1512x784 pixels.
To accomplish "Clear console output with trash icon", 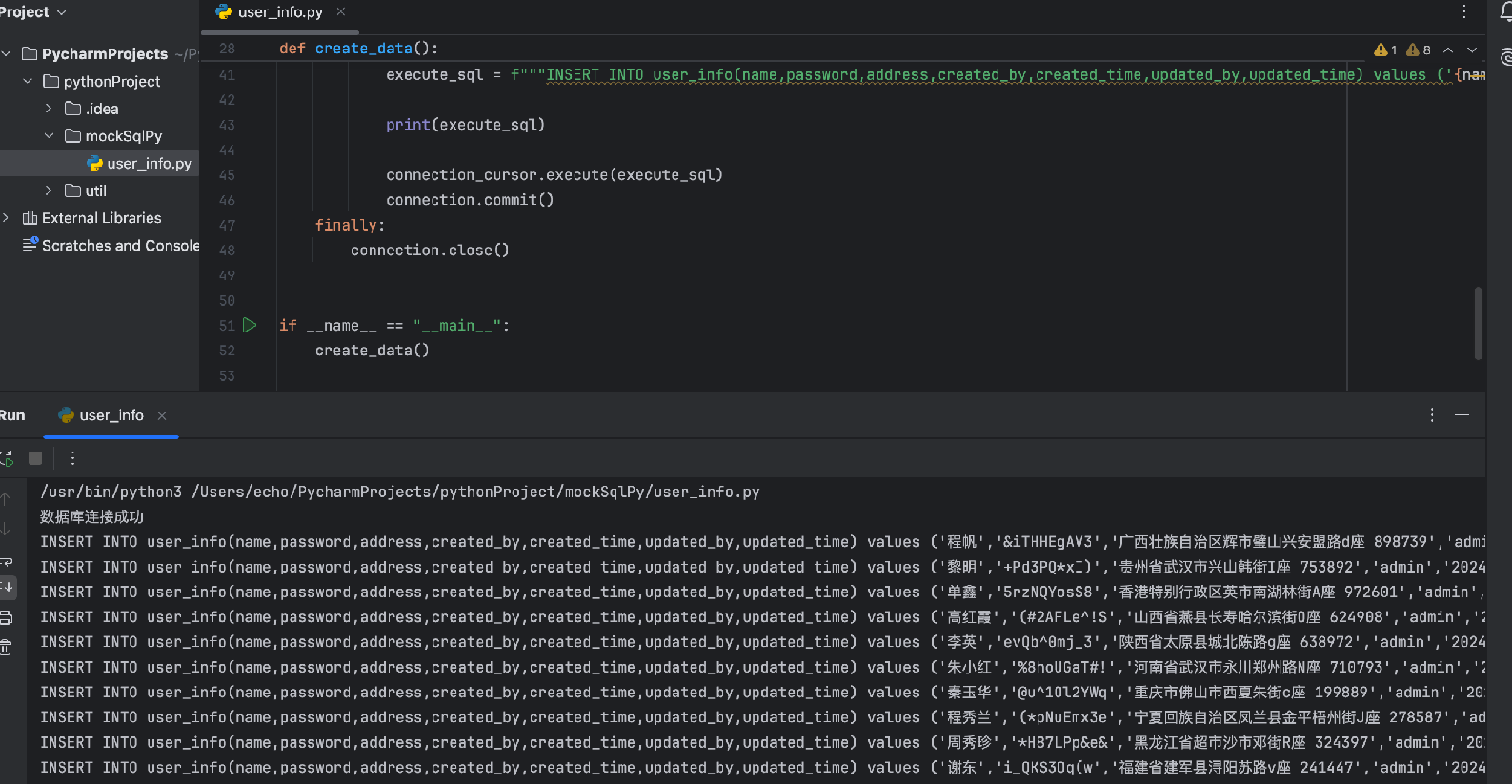I will point(6,648).
